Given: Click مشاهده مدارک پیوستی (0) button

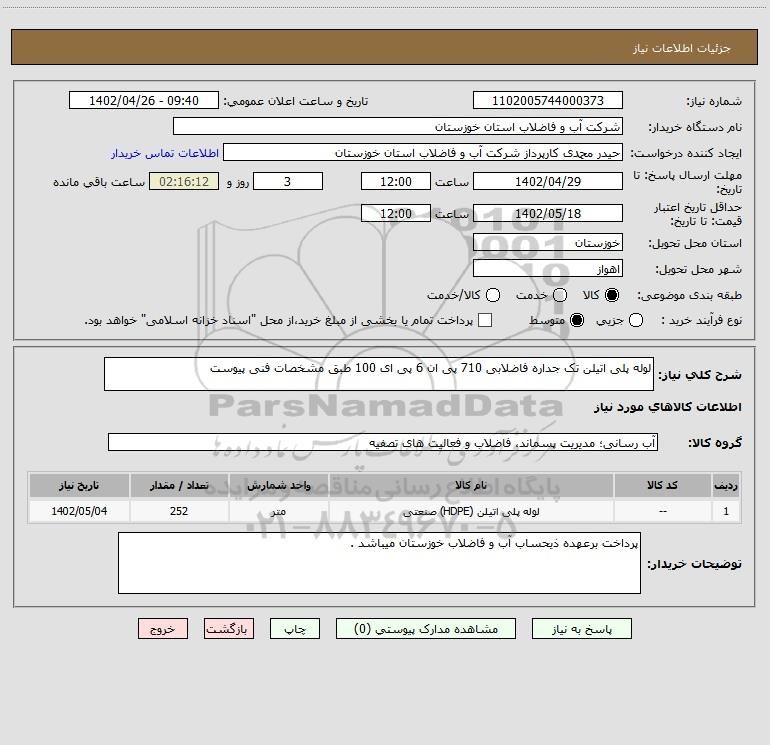Looking at the screenshot, I should (426, 629).
